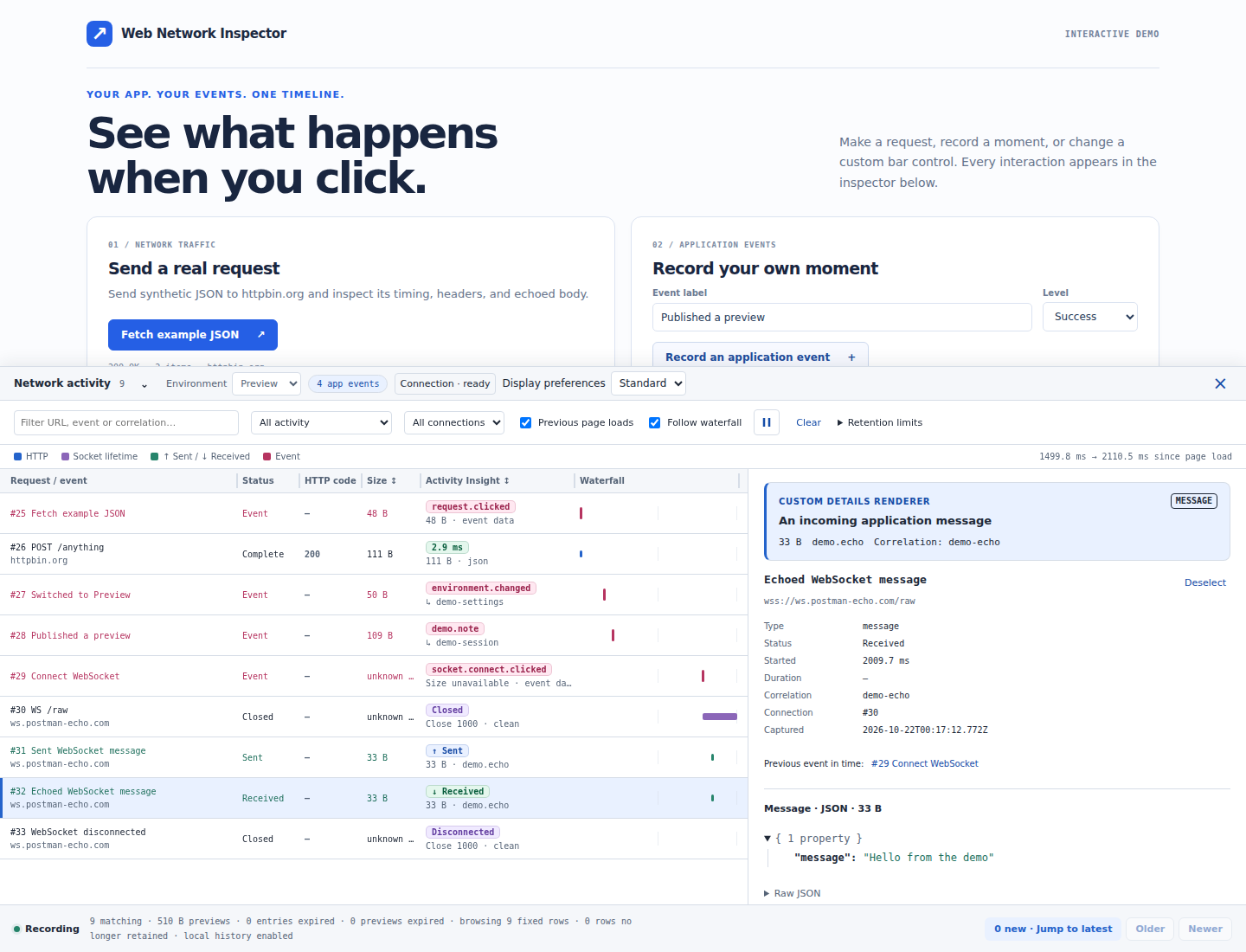The height and width of the screenshot is (952, 1246).
Task: Click the Web Network Inspector arrow logo
Action: coord(100,34)
